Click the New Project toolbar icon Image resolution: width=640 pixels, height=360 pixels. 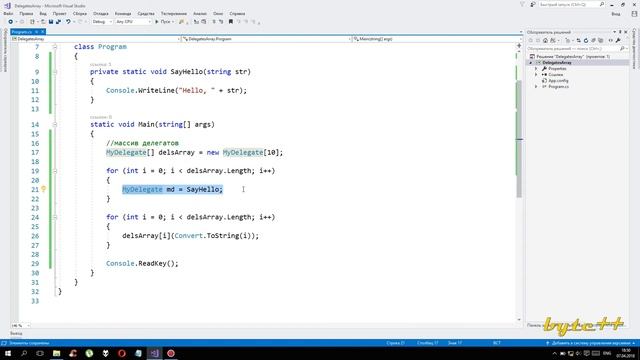(x=32, y=22)
